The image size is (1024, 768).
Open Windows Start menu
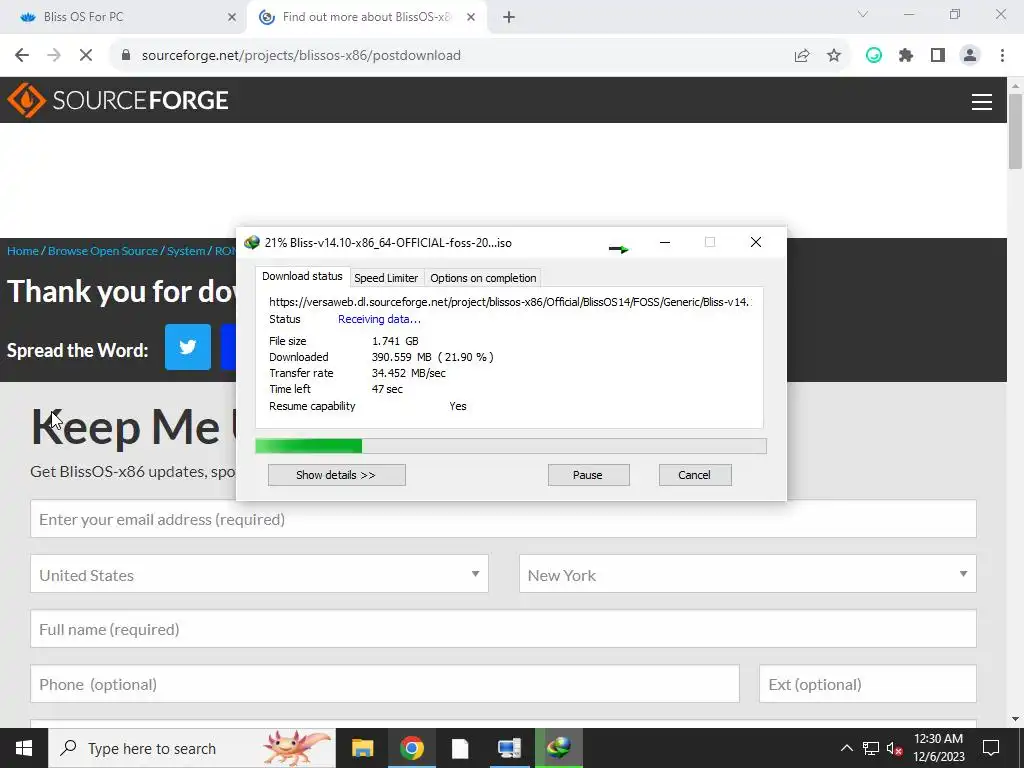[x=24, y=748]
